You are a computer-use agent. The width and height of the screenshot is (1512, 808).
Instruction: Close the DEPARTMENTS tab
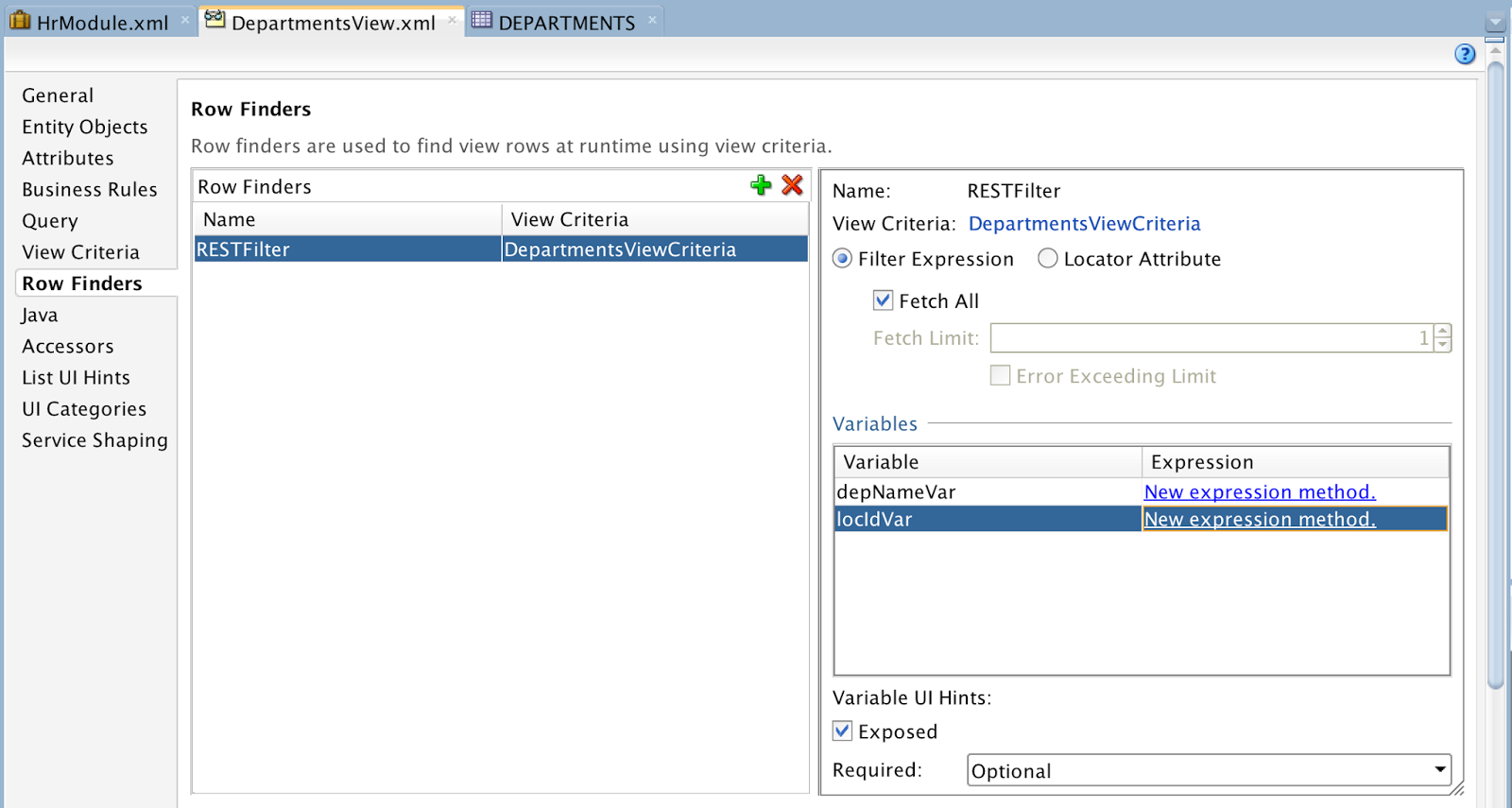tap(652, 20)
